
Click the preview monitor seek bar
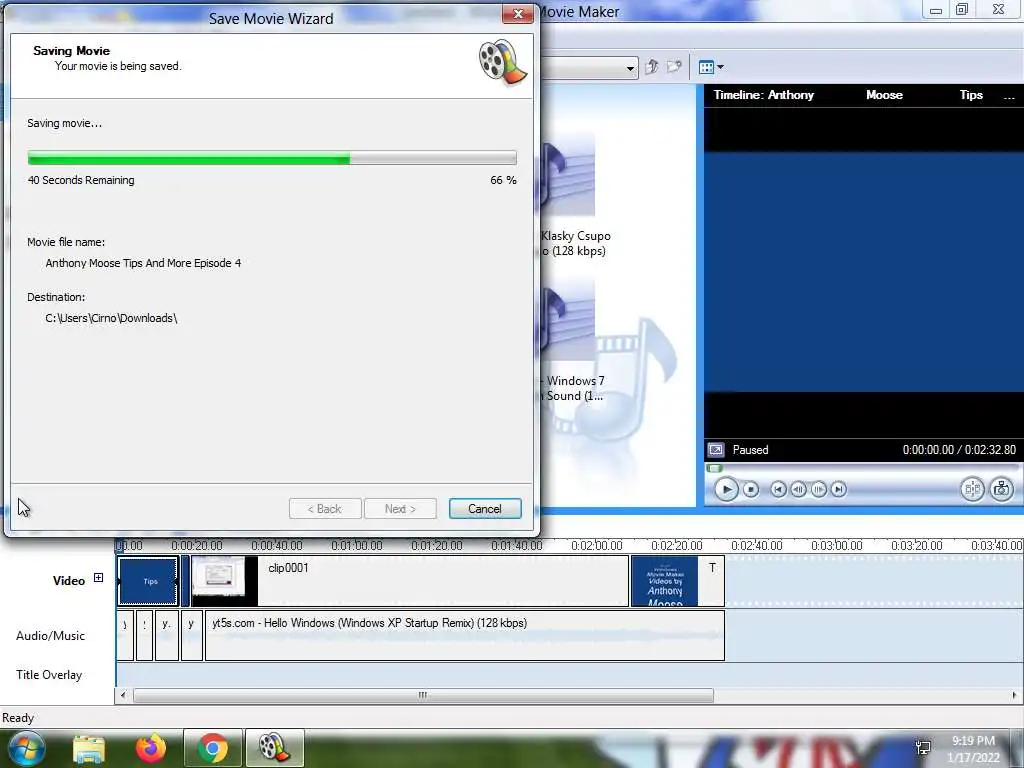(863, 468)
